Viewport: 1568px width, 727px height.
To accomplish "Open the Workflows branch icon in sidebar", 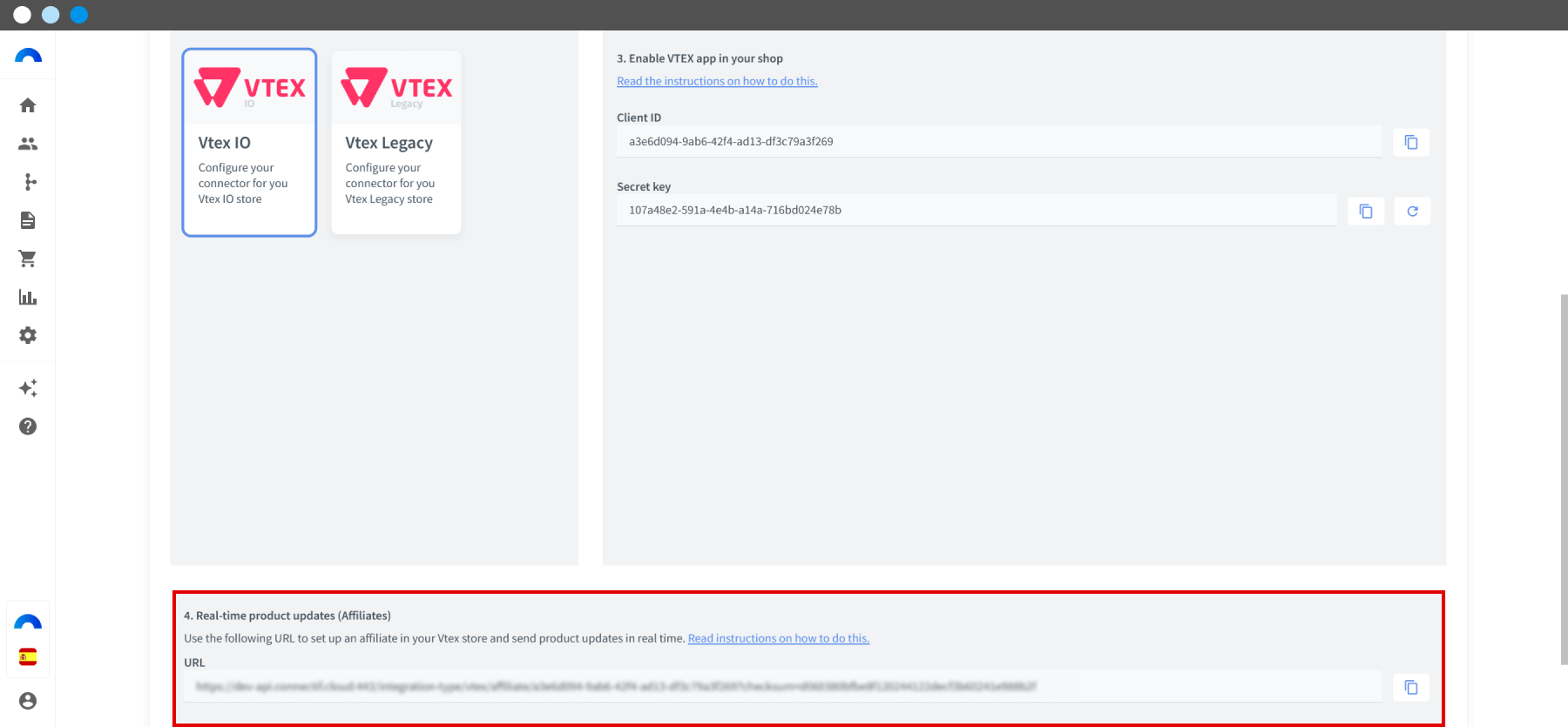I will 30,182.
